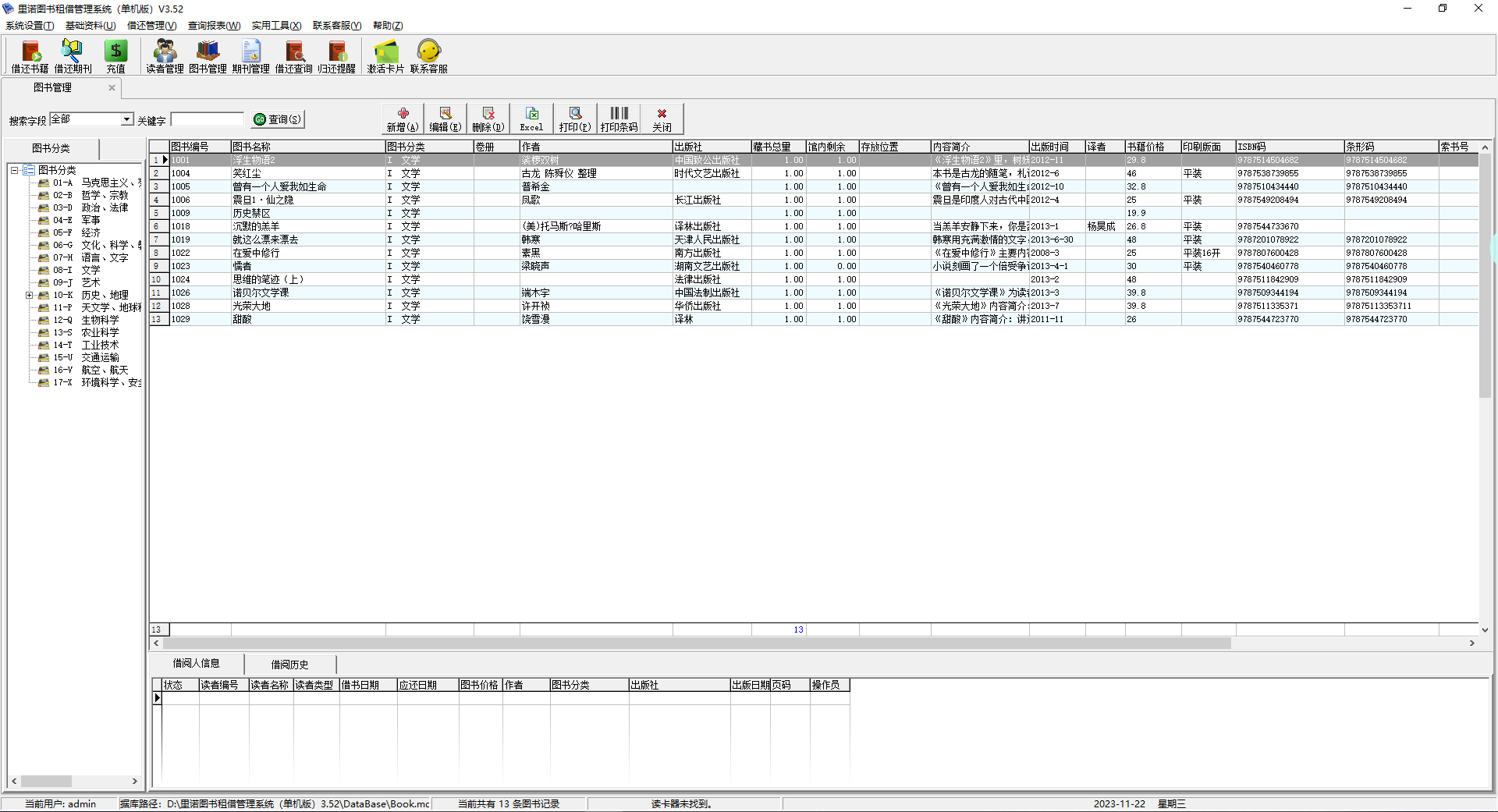1498x812 pixels.
Task: Select the 08-I 文学 category
Action: coord(91,270)
